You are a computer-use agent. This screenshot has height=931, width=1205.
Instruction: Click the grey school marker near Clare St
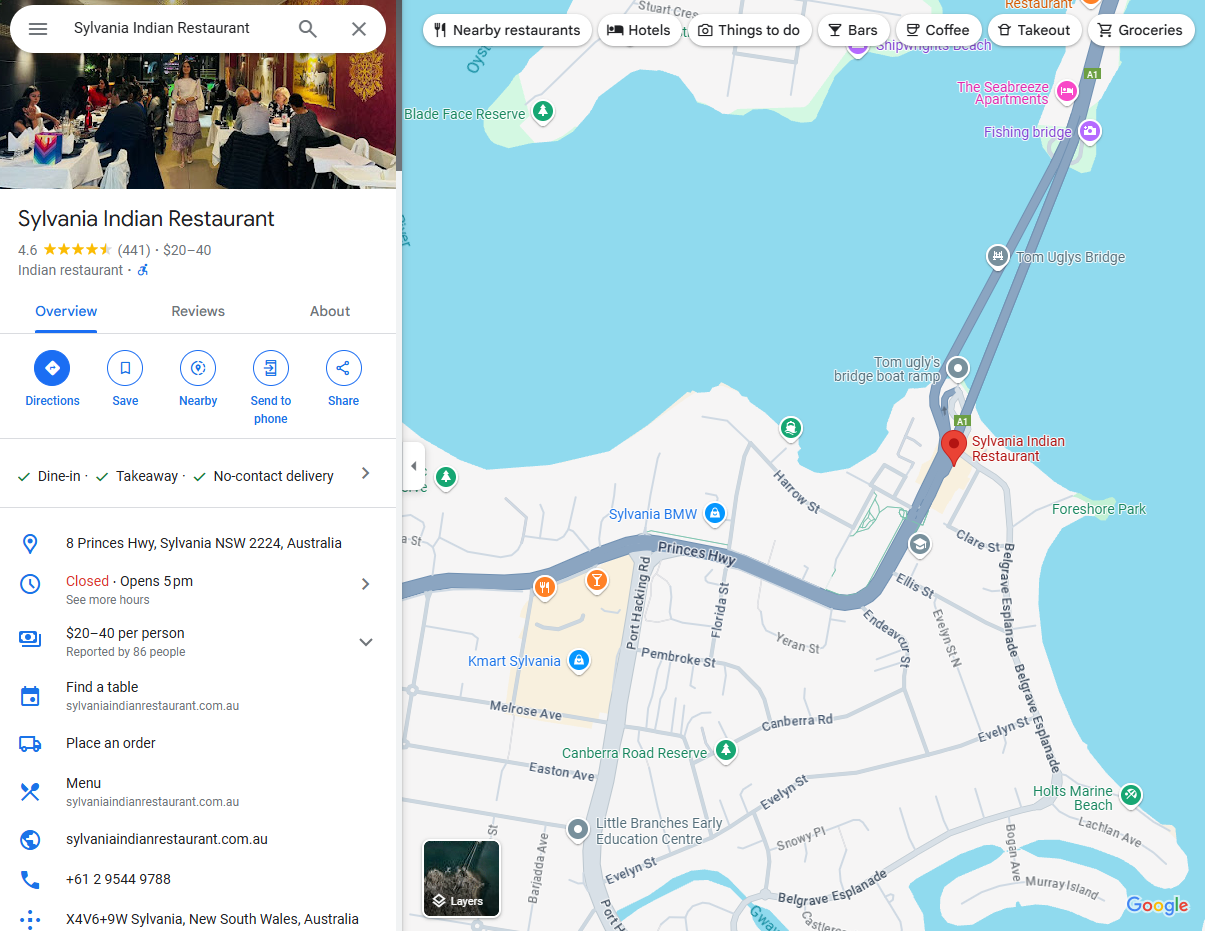pyautogui.click(x=919, y=543)
